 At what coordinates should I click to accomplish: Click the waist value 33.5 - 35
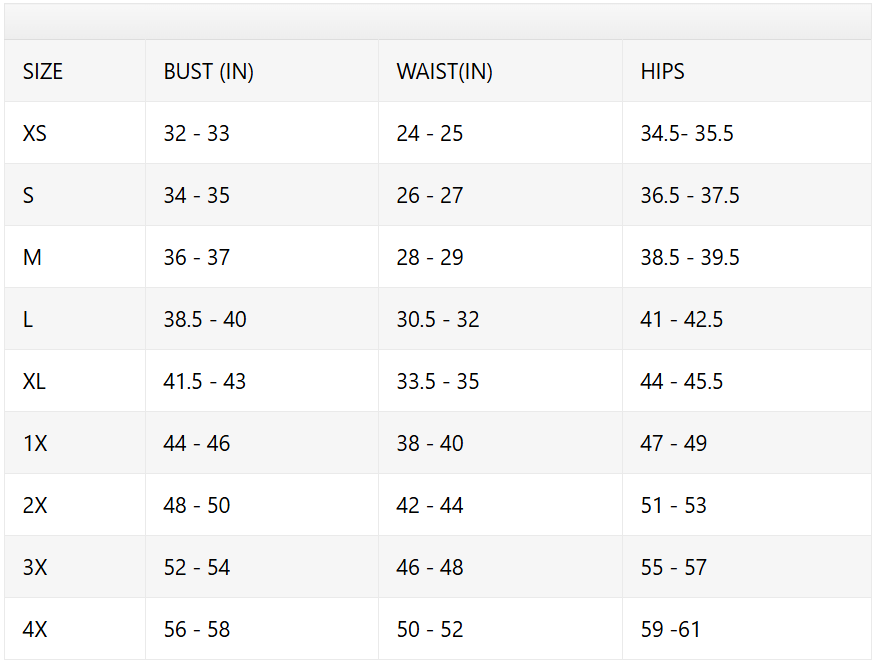coord(438,381)
